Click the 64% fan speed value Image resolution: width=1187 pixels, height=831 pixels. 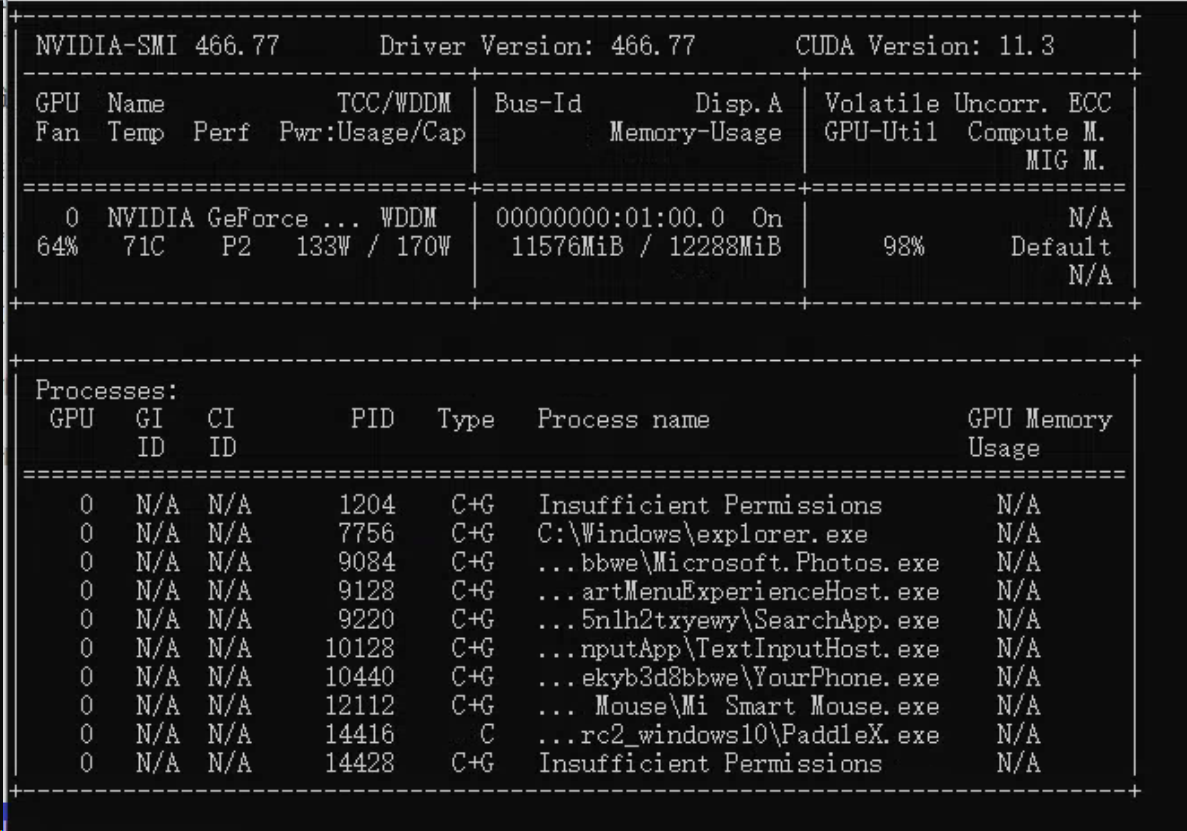point(57,247)
